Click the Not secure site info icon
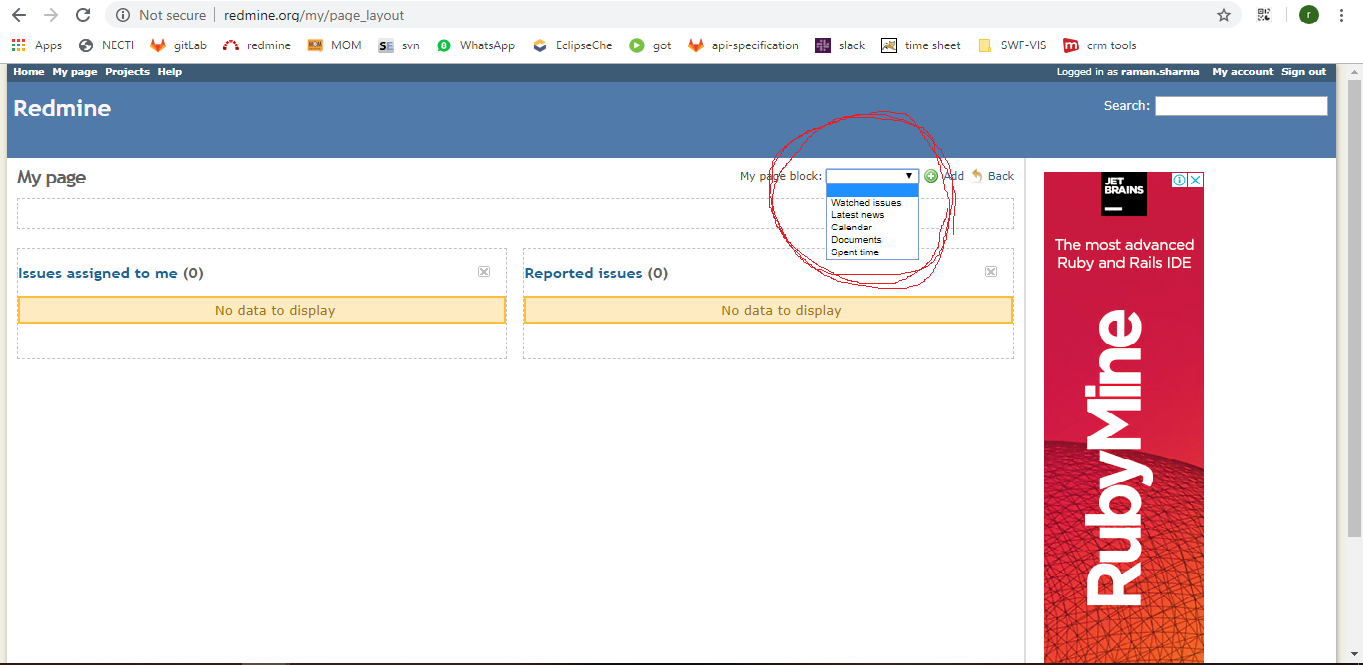The image size is (1363, 665). [x=123, y=15]
